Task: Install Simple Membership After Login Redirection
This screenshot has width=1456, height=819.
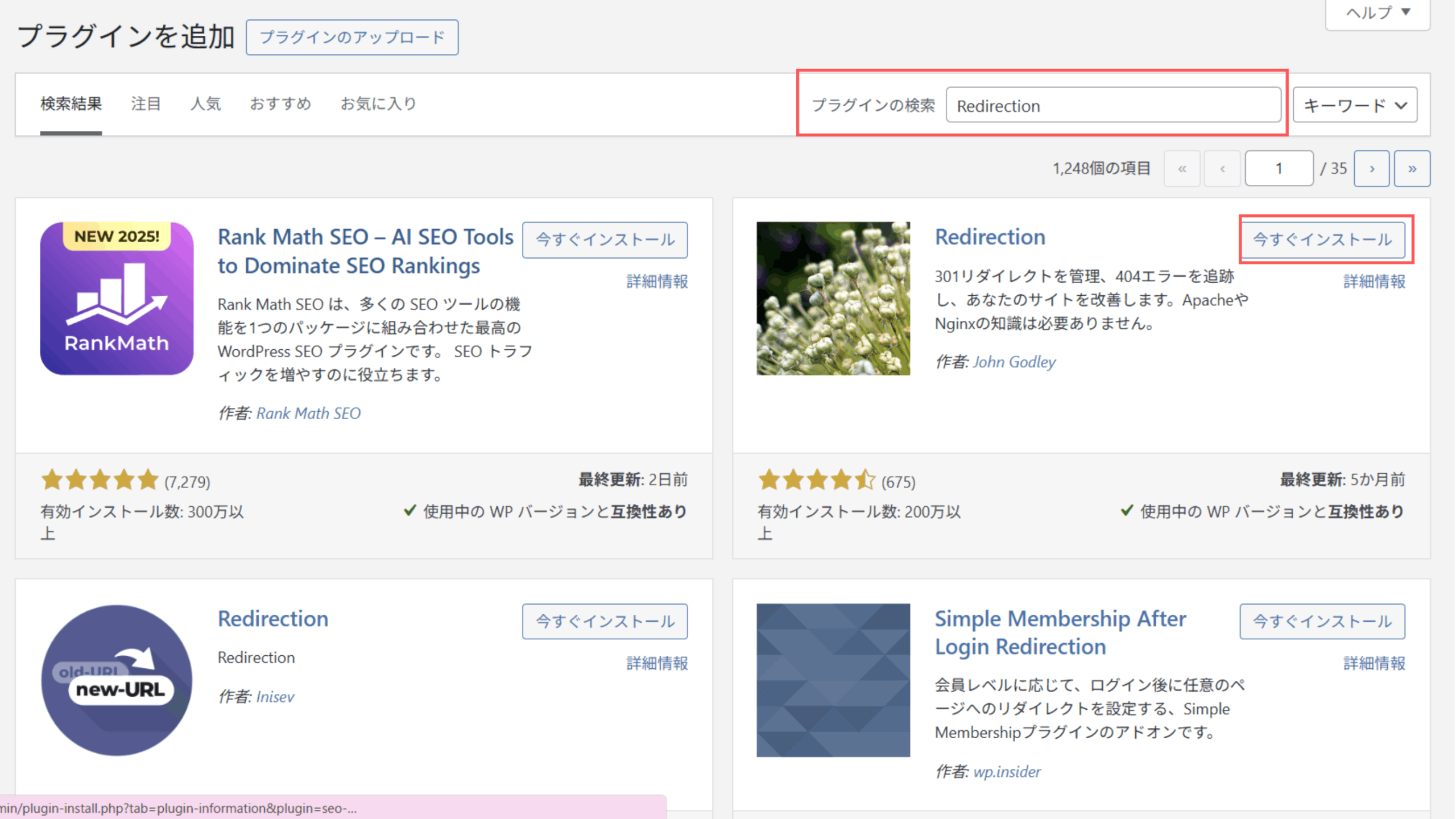Action: click(x=1322, y=621)
